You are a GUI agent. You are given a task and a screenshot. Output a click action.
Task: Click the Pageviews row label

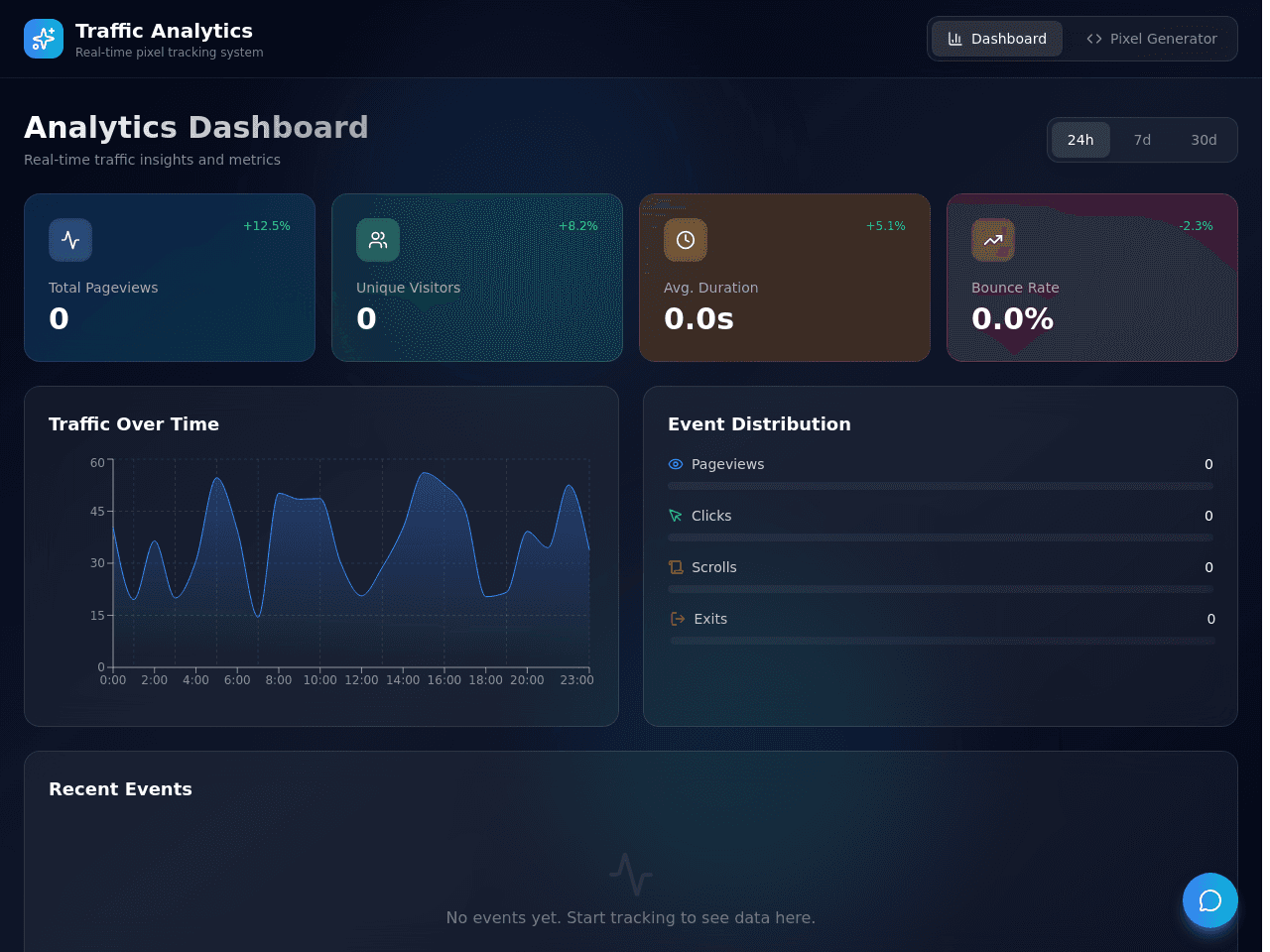(727, 464)
